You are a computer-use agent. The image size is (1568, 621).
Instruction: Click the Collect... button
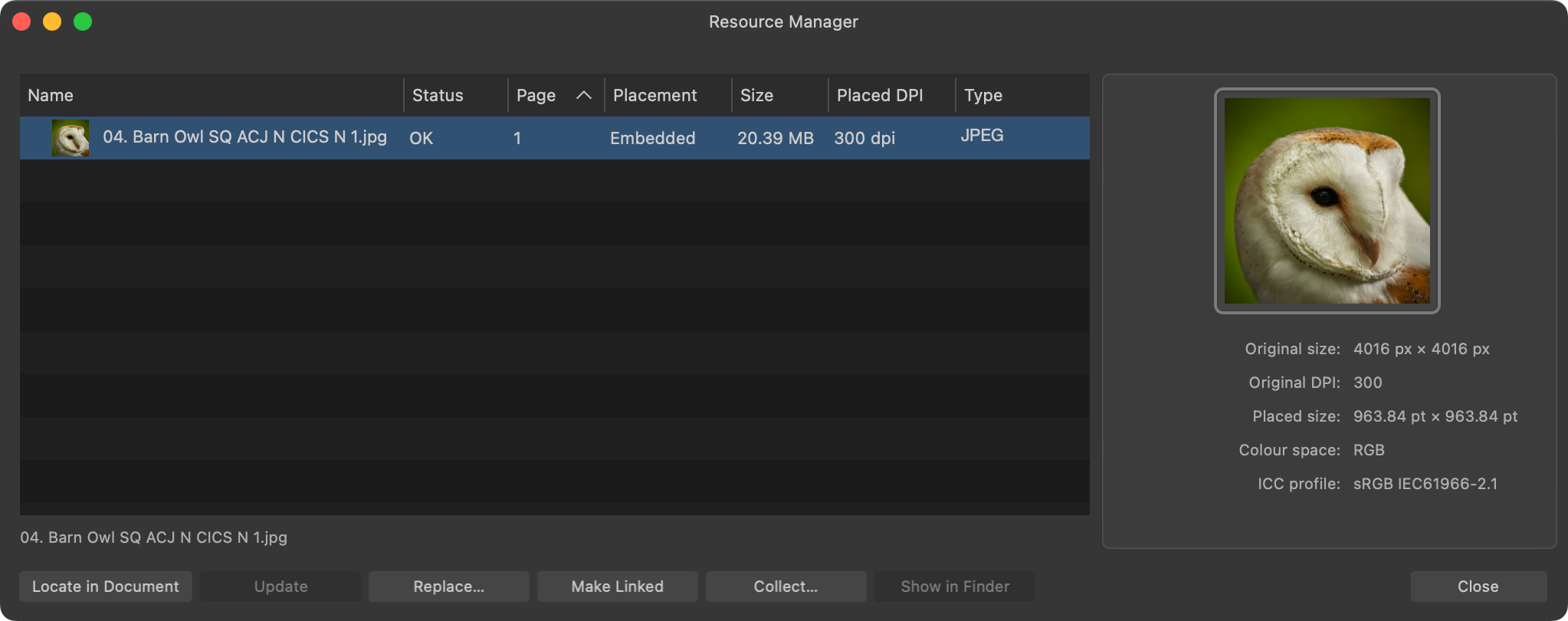[x=786, y=586]
